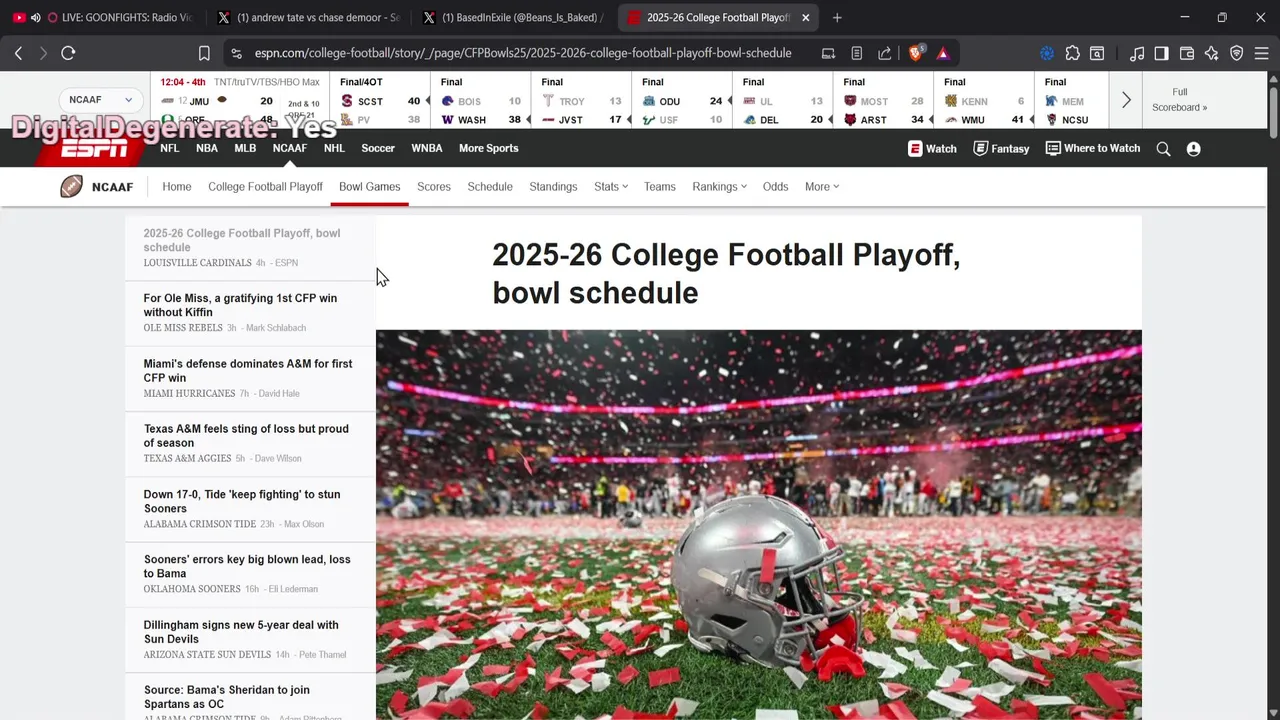Open Brave Rewards triangle icon
The width and height of the screenshot is (1280, 720).
(x=943, y=53)
